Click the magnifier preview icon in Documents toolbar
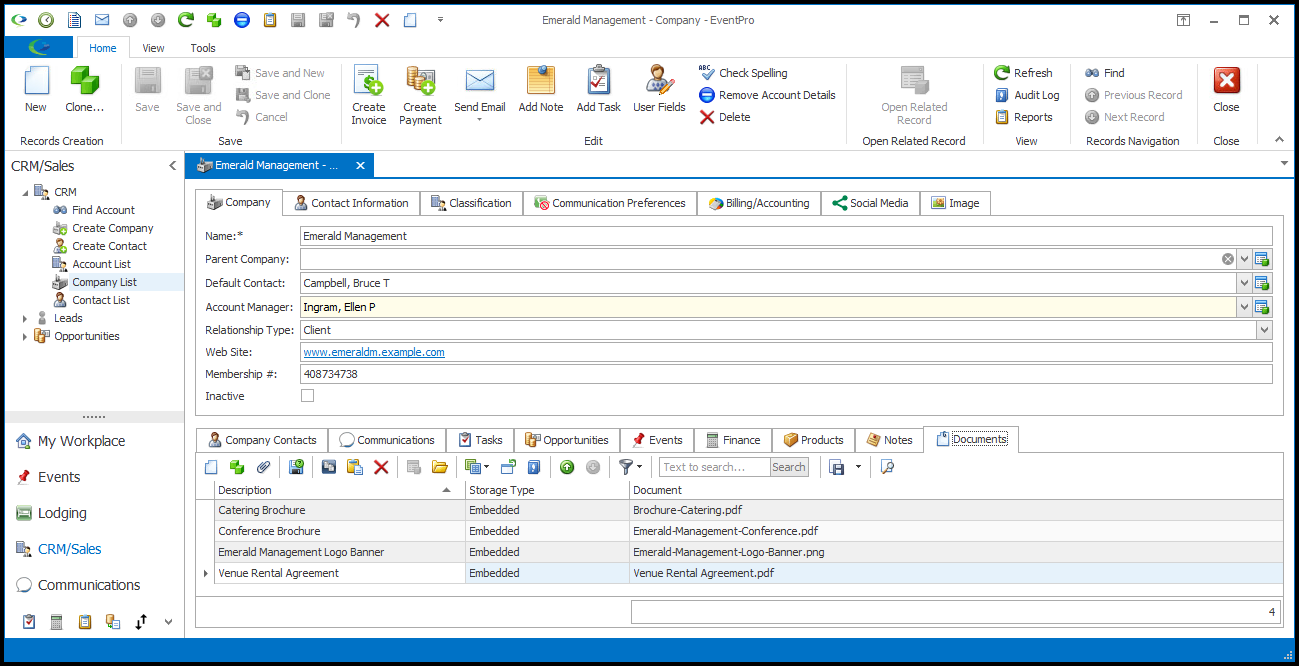Screen dimensions: 1299x666 887,467
